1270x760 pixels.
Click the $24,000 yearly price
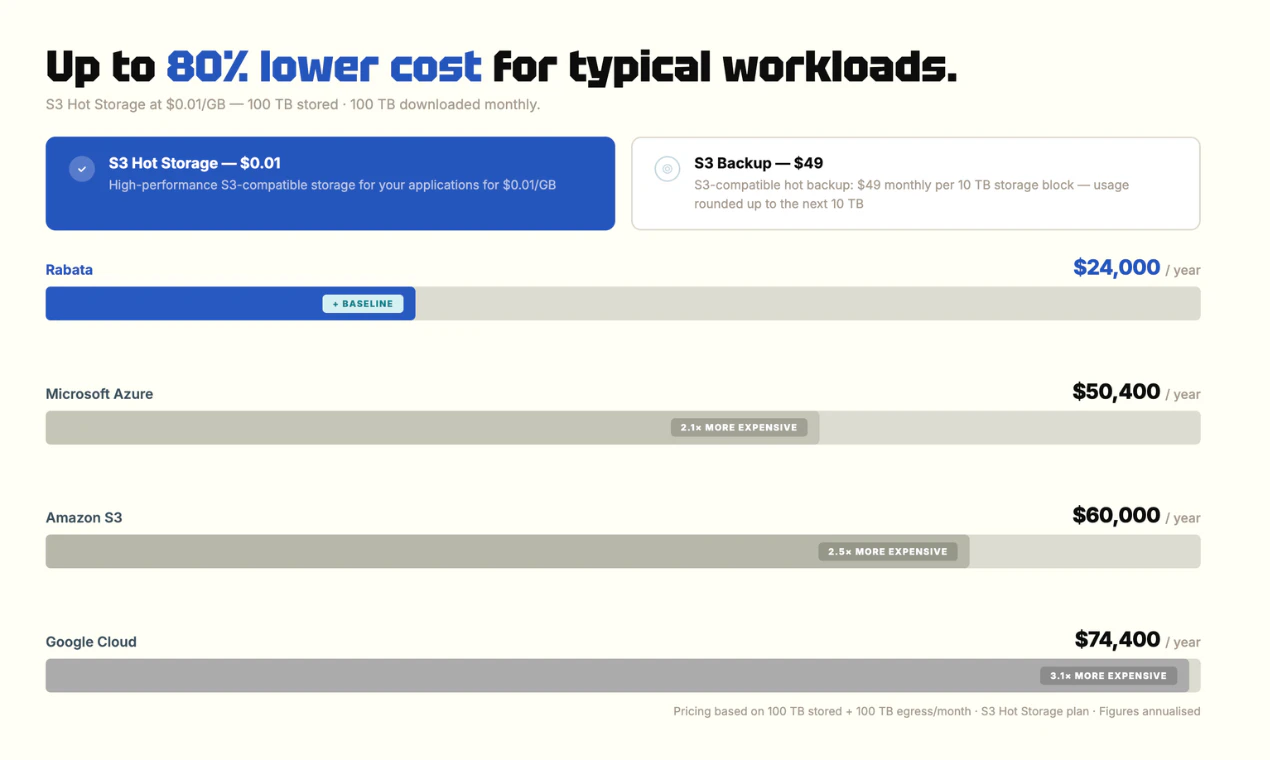(x=1116, y=268)
